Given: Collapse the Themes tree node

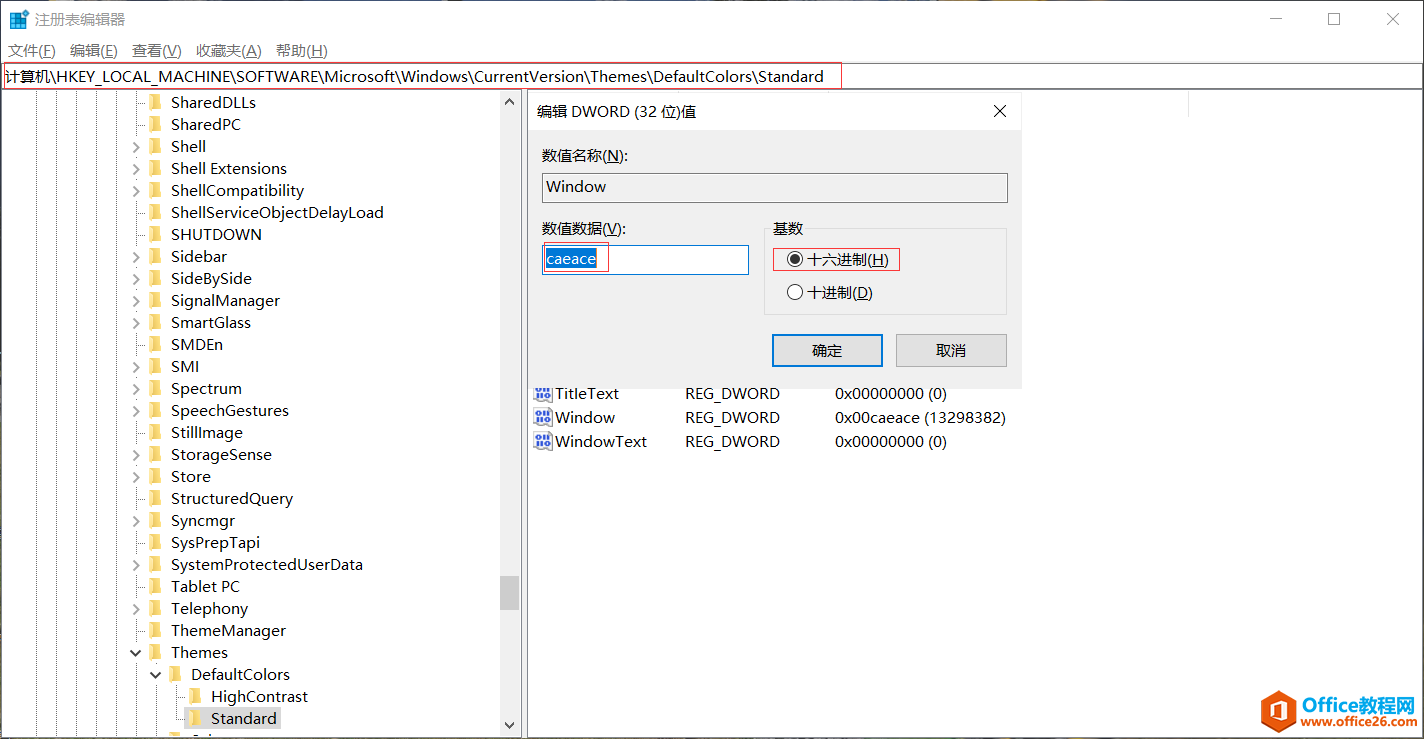Looking at the screenshot, I should coord(136,652).
